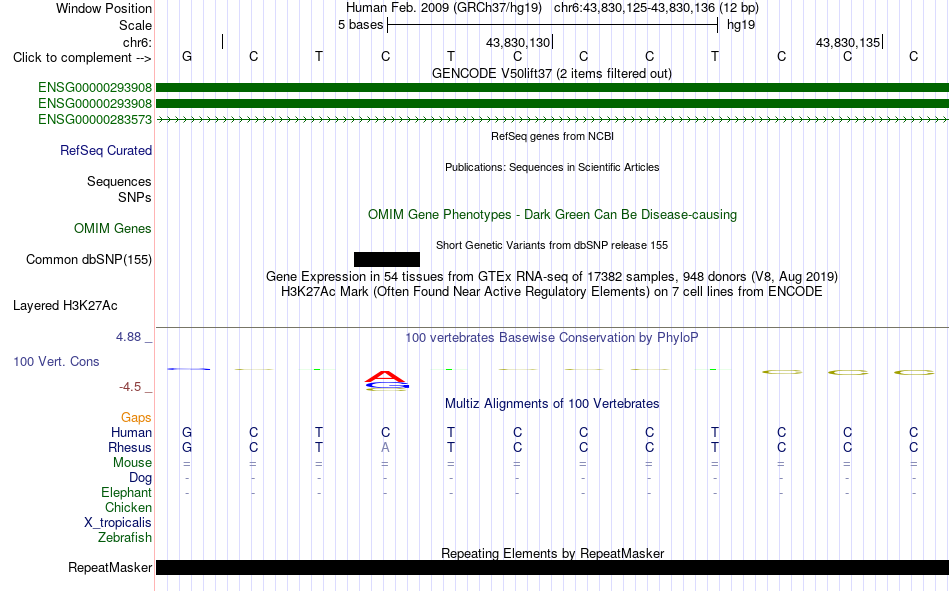Click the chr6: ruler label
The width and height of the screenshot is (950, 591).
(x=137, y=42)
